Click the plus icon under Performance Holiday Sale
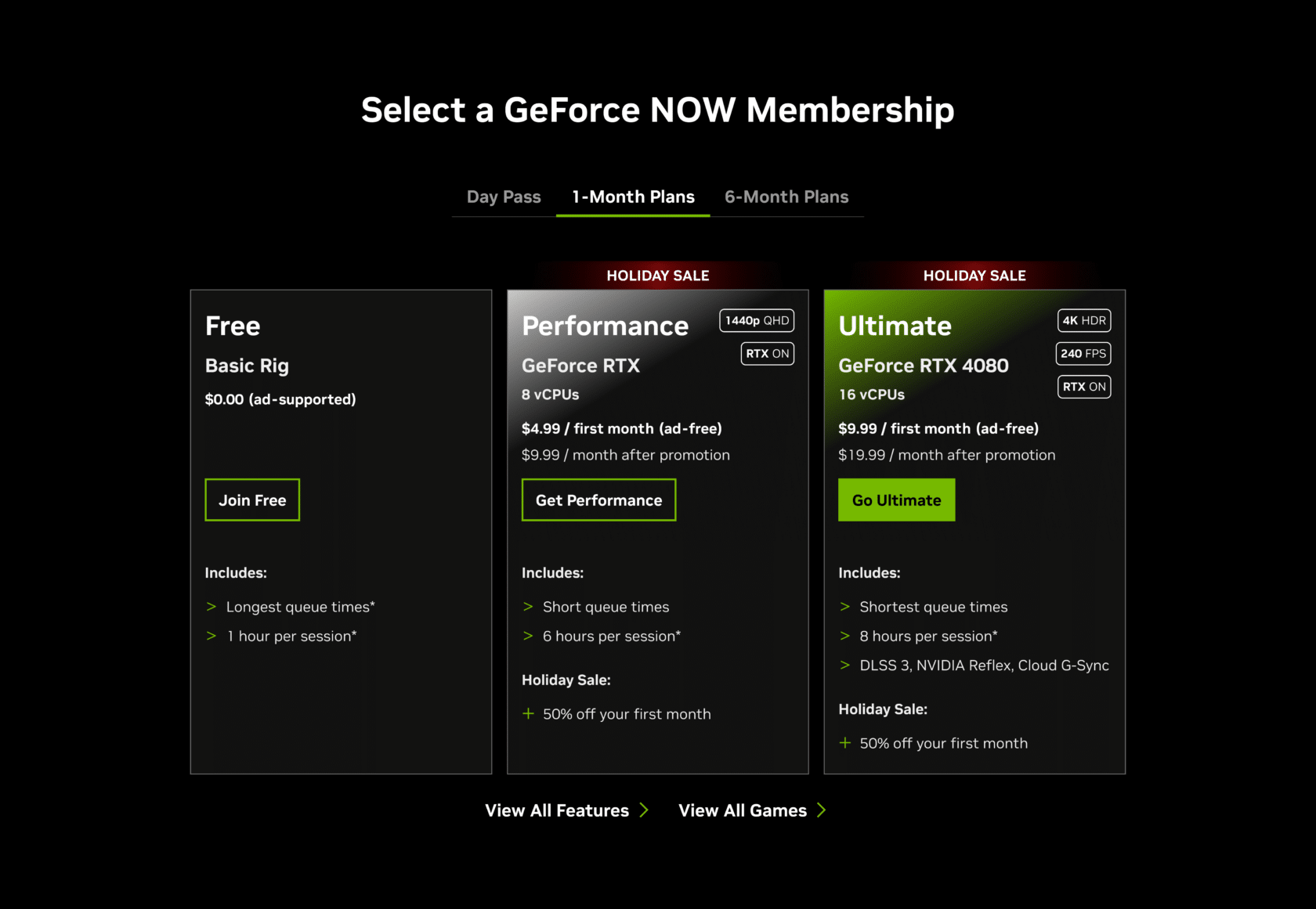This screenshot has height=909, width=1316. (529, 714)
